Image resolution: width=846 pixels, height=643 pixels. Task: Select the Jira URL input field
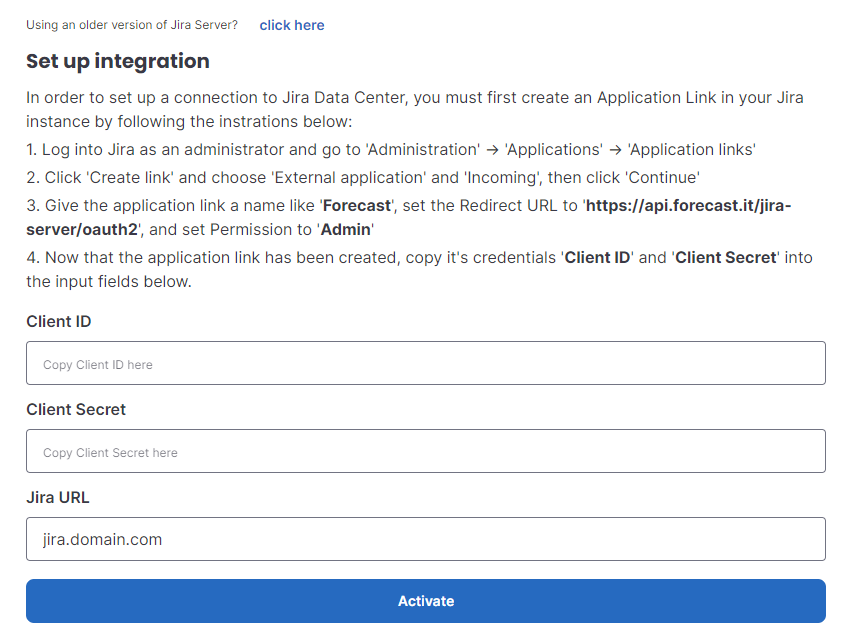(x=426, y=539)
